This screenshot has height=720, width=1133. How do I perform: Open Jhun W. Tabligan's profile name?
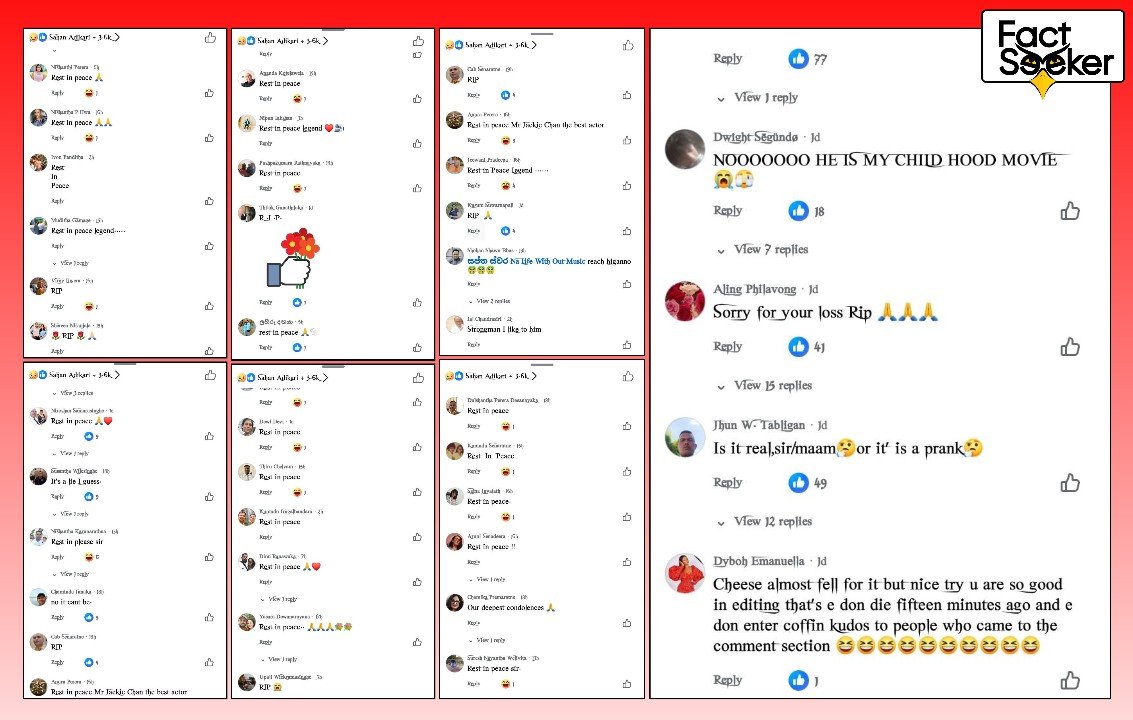click(x=759, y=425)
